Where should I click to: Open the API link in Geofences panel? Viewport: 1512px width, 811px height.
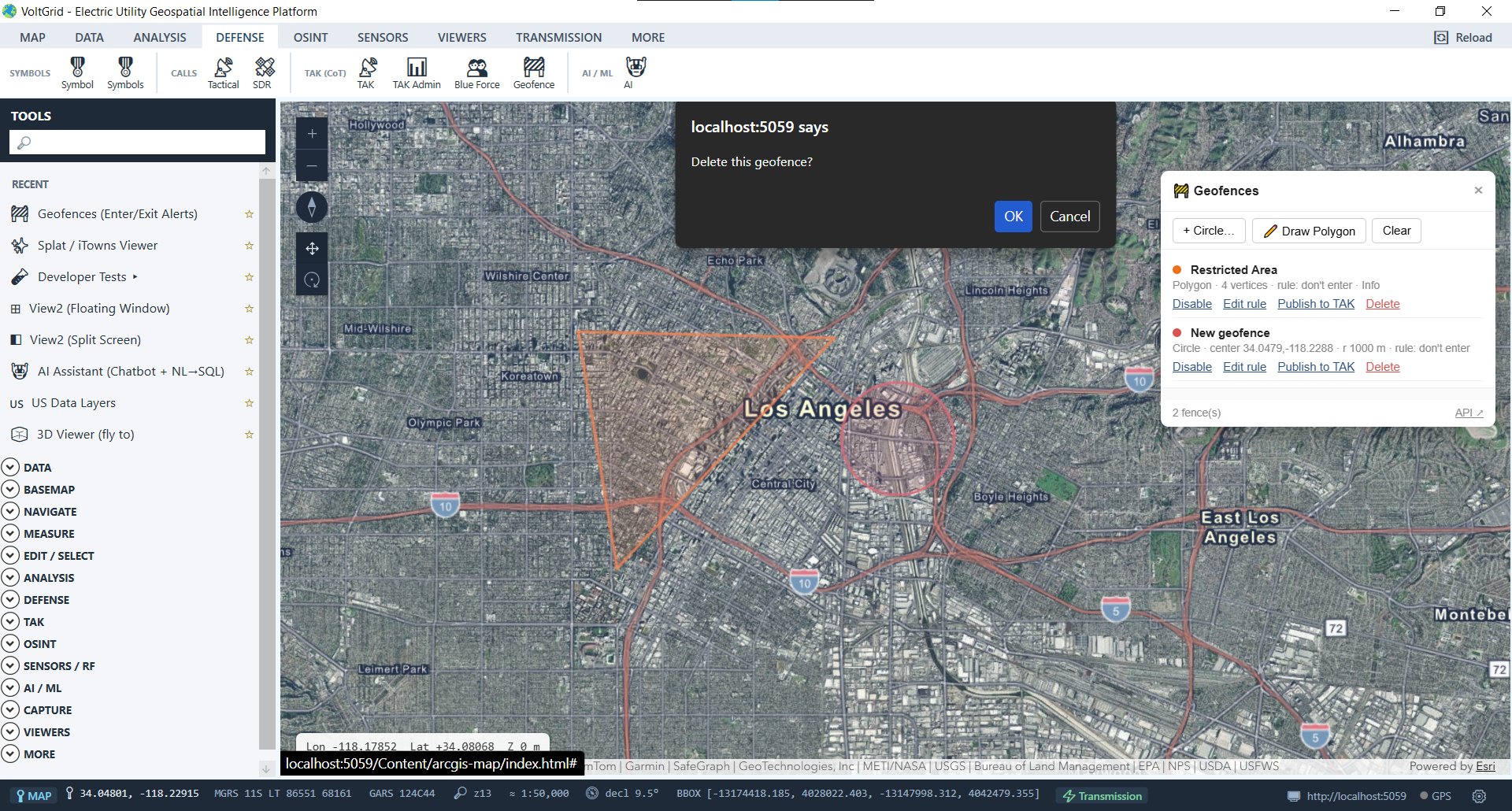pos(1469,413)
